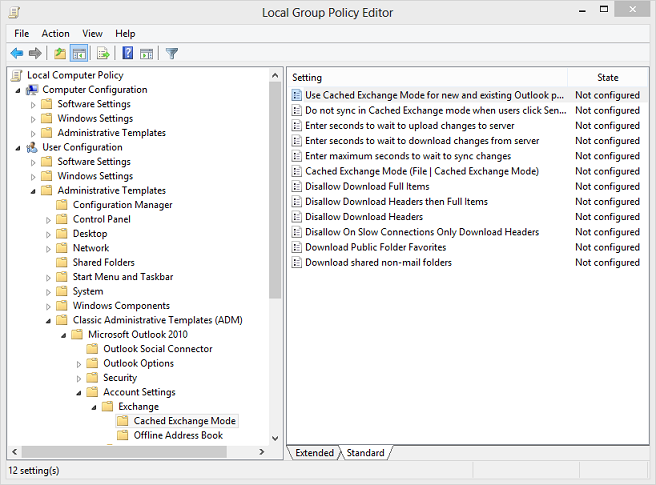The height and width of the screenshot is (485, 656).
Task: Collapse the Account Settings node
Action: click(79, 393)
